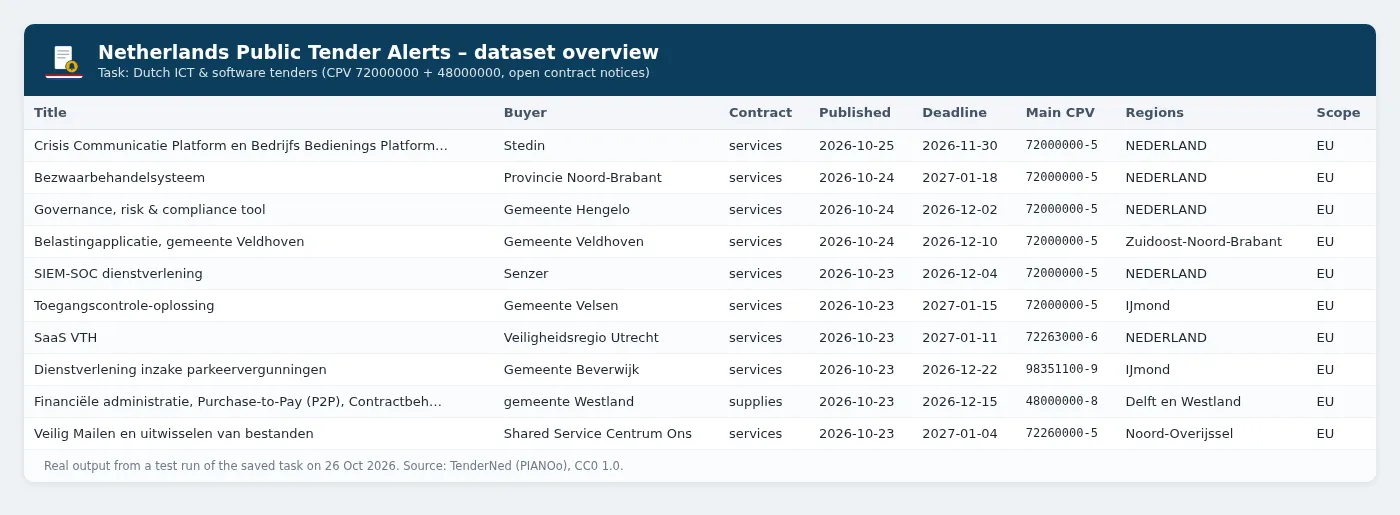Image resolution: width=1400 pixels, height=515 pixels.
Task: Click buyer Stedin
Action: point(524,146)
